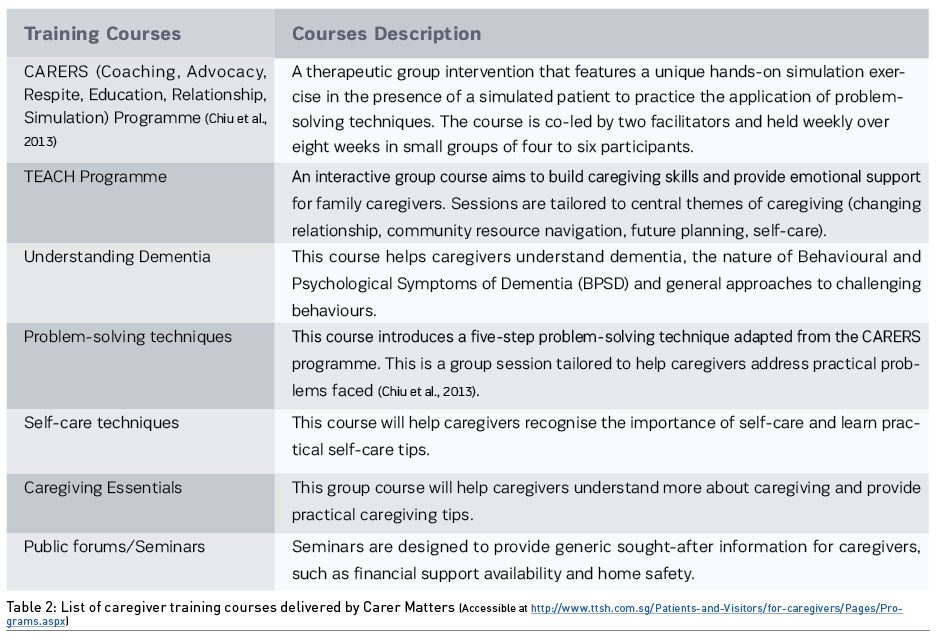Click the Caregiving Essentials row title

102,488
